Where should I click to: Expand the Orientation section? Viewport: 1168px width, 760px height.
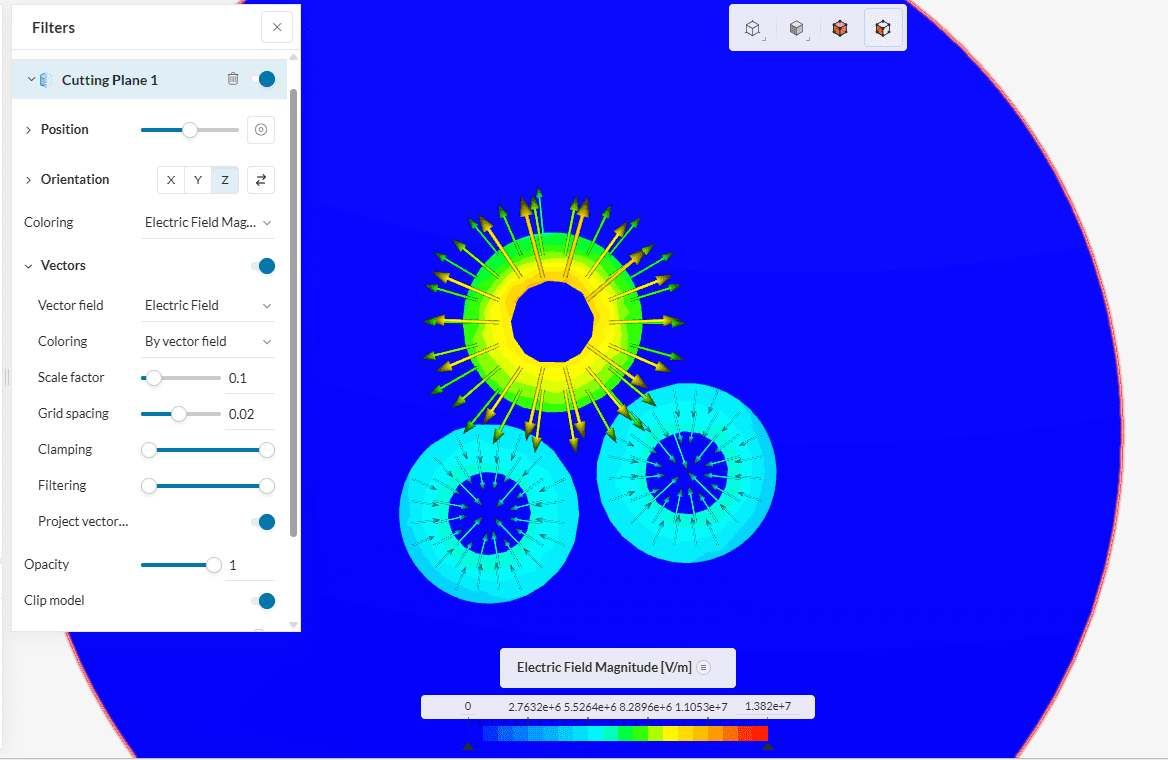[x=28, y=180]
